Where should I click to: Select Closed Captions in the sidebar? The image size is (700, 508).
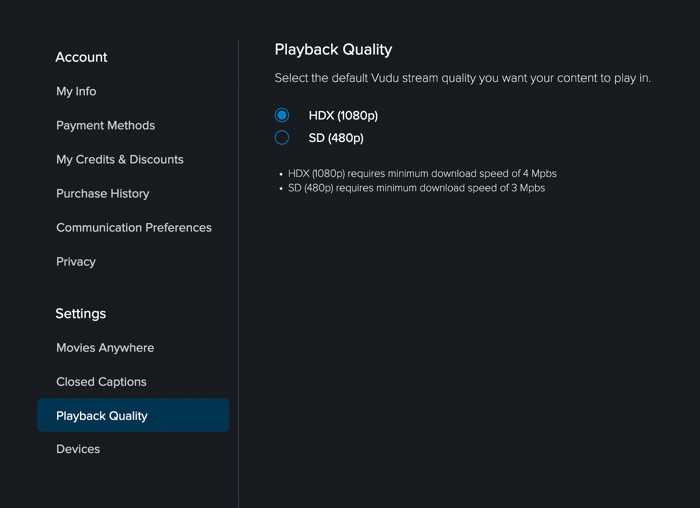coord(101,381)
